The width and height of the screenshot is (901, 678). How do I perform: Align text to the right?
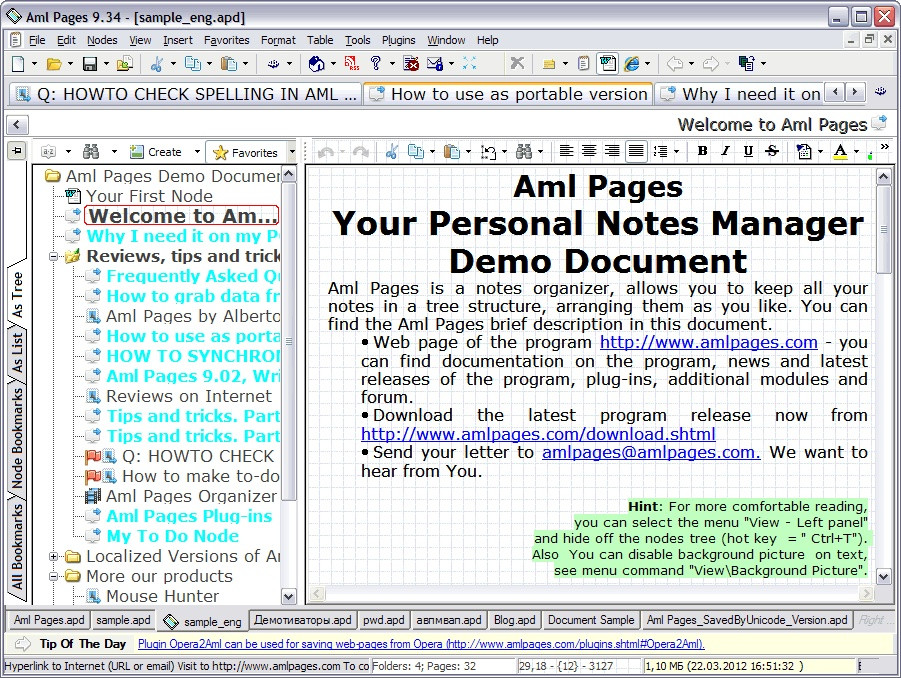[613, 151]
